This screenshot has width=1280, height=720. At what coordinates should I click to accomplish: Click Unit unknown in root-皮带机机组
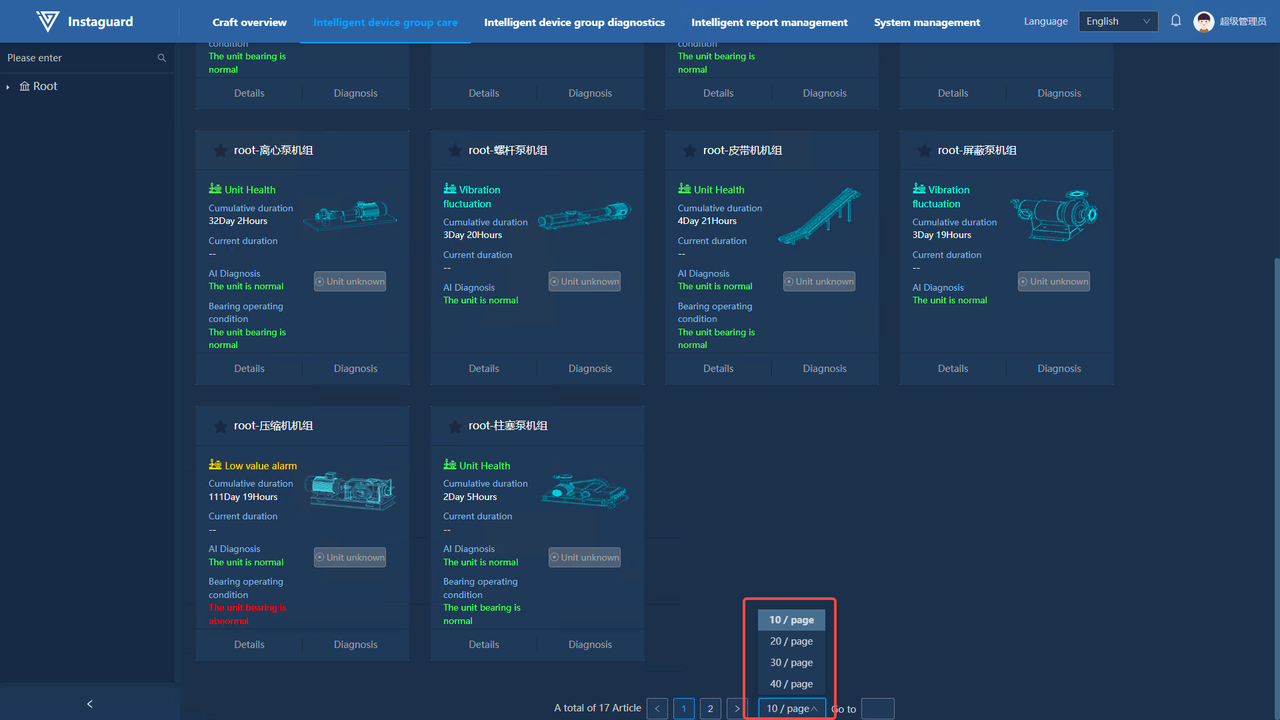(819, 282)
